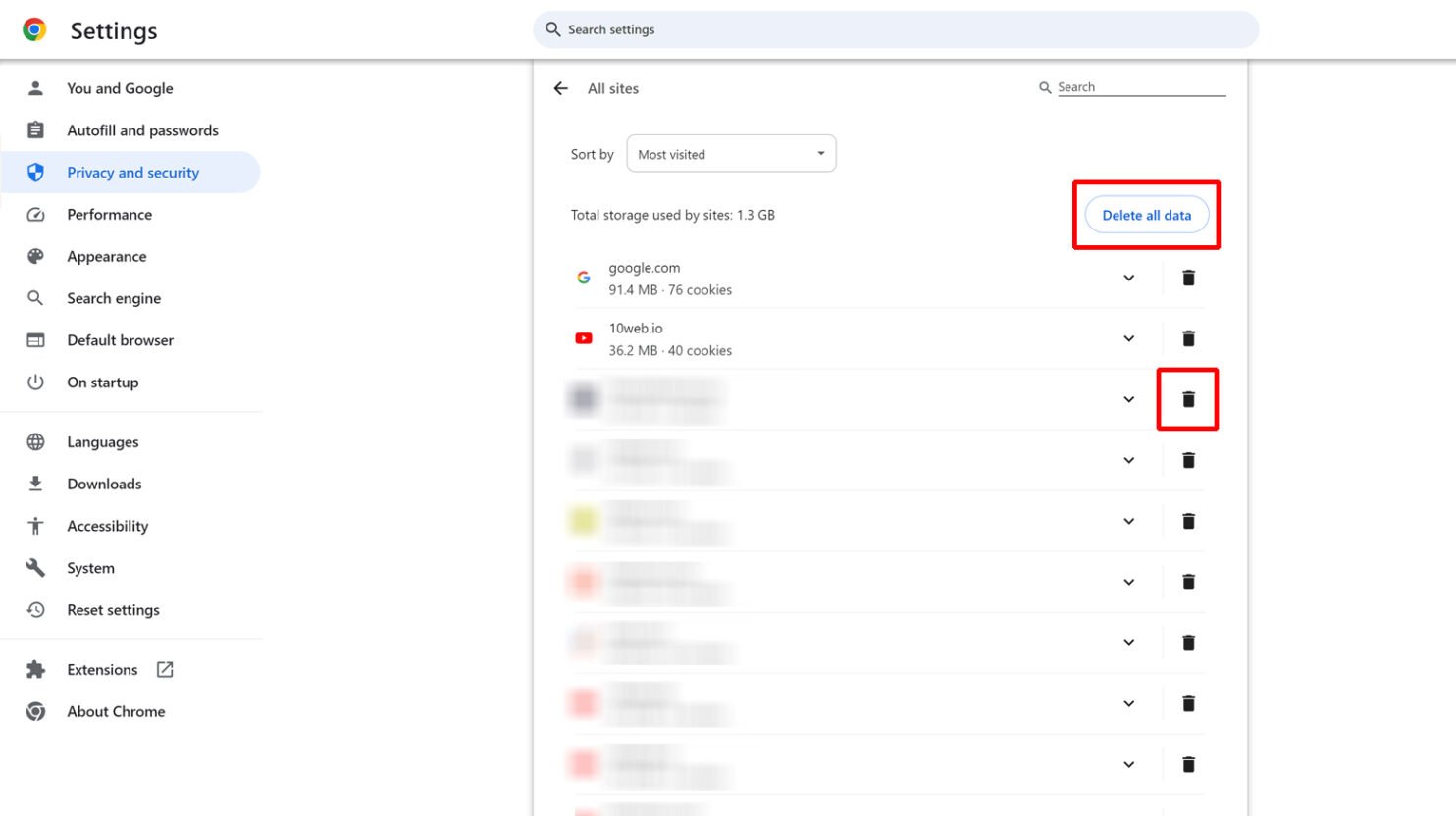Image resolution: width=1456 pixels, height=816 pixels.
Task: Click the YouTube favicon beside 10web.io
Action: point(584,338)
